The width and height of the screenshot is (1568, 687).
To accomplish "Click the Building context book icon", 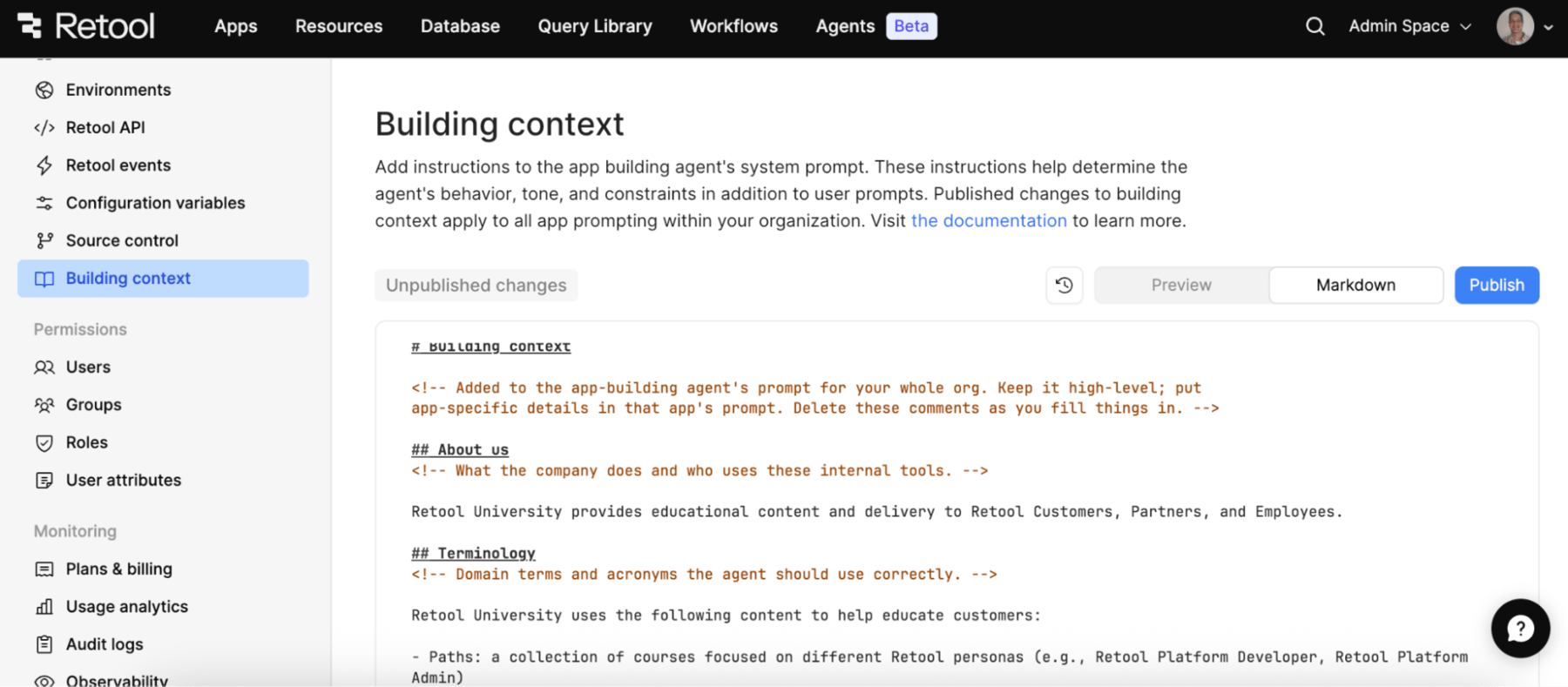I will coord(44,279).
